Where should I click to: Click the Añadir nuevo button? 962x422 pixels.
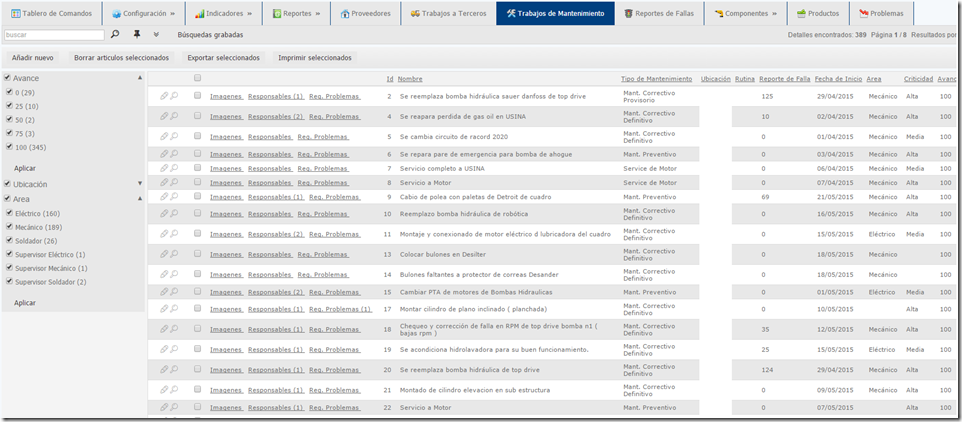[33, 58]
